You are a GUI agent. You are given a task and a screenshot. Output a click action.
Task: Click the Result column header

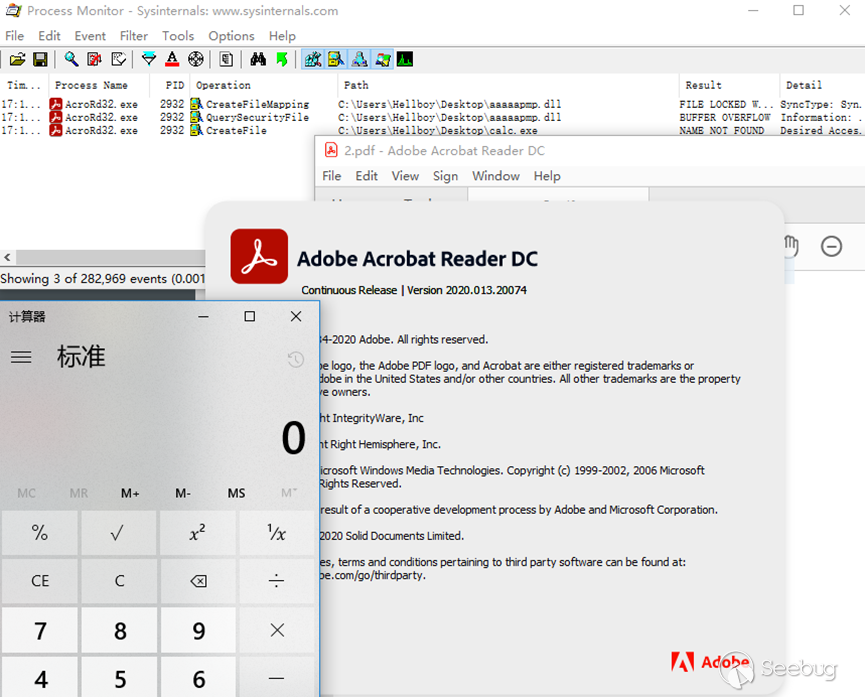click(729, 86)
